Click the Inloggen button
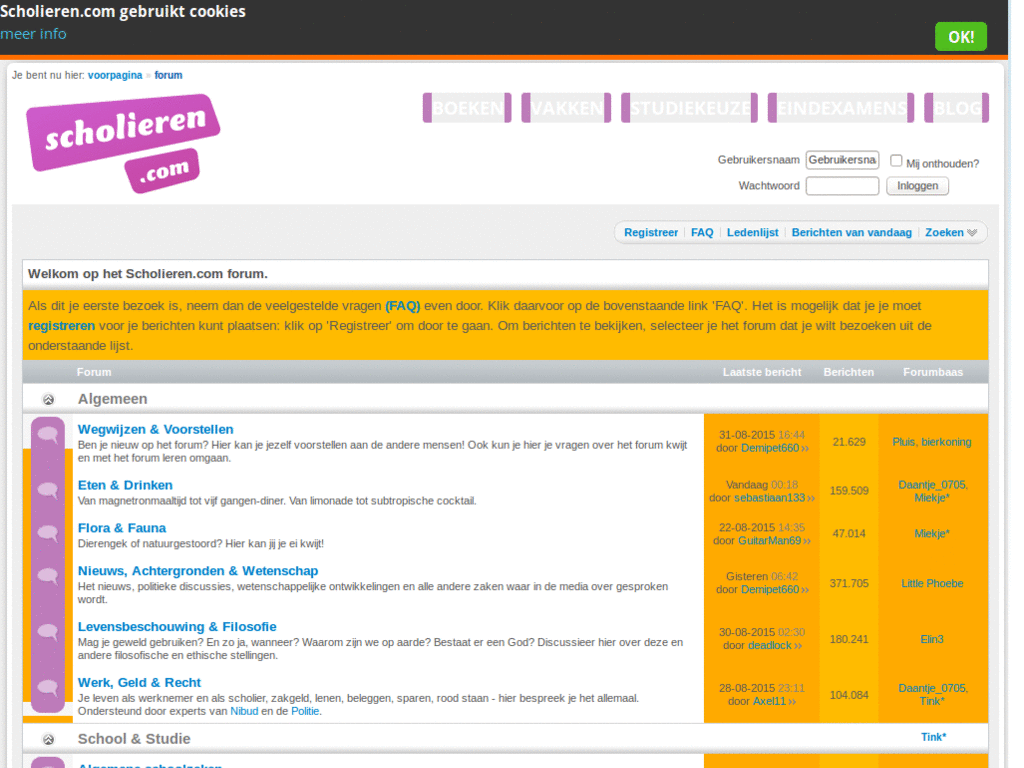Image resolution: width=1024 pixels, height=768 pixels. tap(917, 186)
